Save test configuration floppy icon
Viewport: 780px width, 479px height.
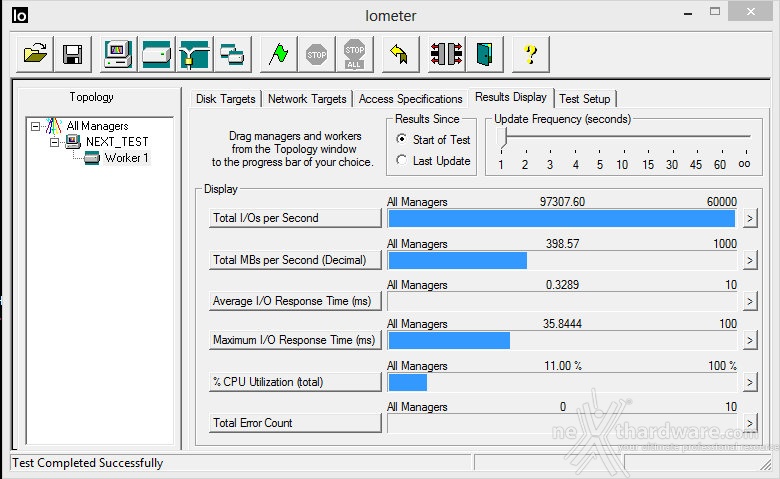pyautogui.click(x=73, y=54)
